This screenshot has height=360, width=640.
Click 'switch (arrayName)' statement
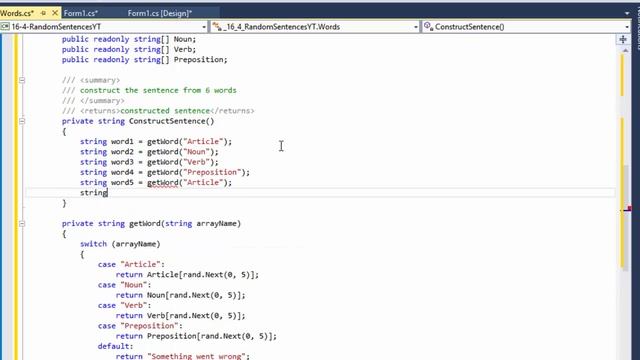point(120,244)
